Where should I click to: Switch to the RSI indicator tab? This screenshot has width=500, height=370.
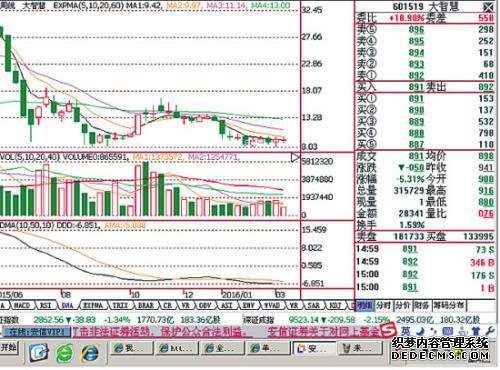click(x=45, y=305)
